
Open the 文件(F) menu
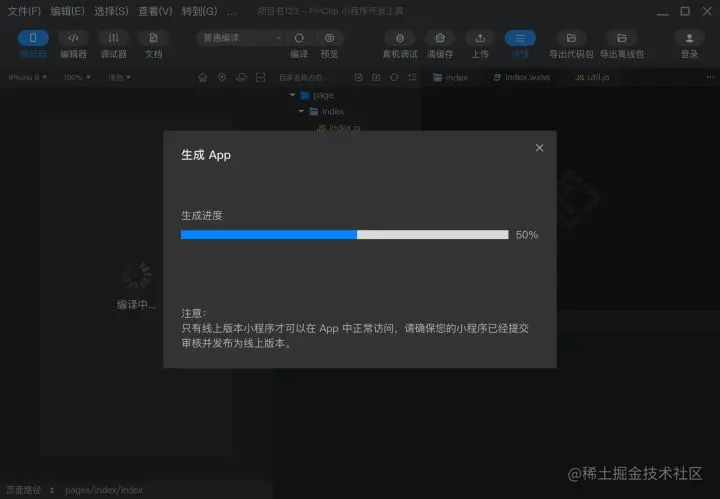point(24,11)
